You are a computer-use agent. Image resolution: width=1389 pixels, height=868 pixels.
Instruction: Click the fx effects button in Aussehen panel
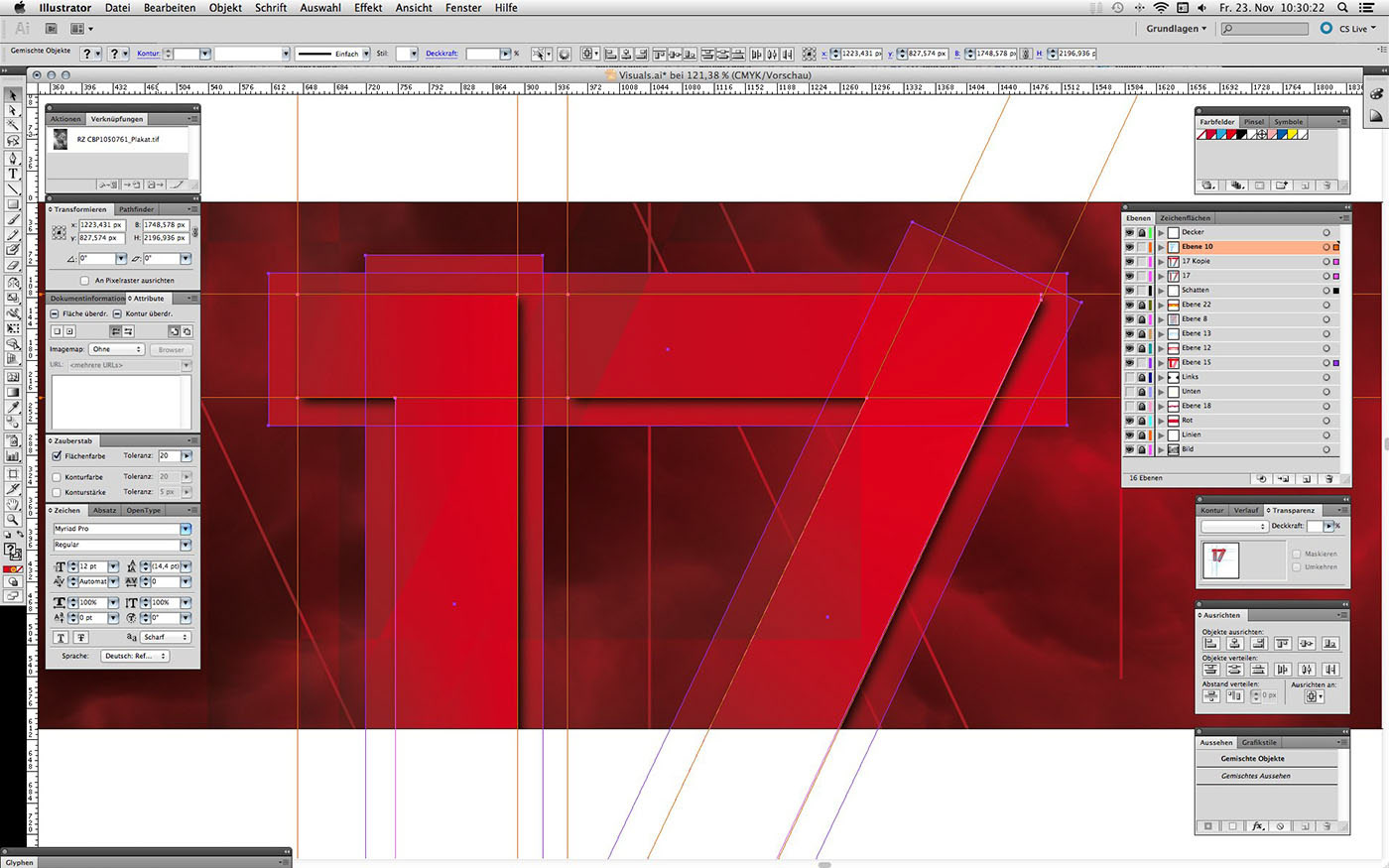1257,826
